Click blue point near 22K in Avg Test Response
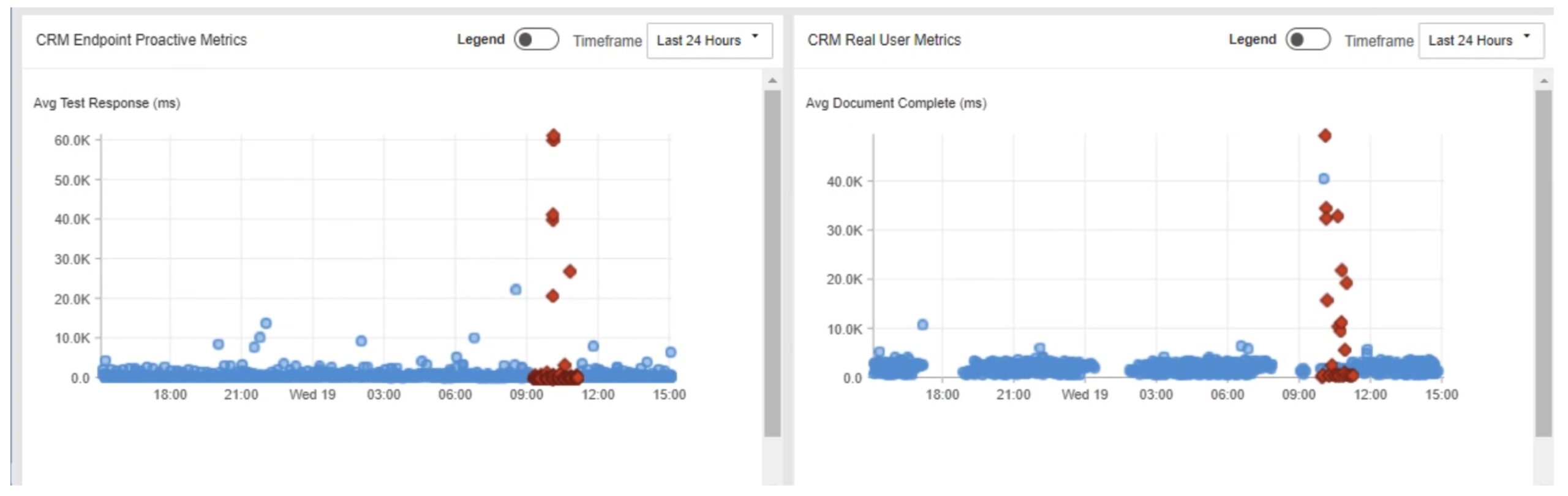Image resolution: width=1568 pixels, height=496 pixels. 516,289
